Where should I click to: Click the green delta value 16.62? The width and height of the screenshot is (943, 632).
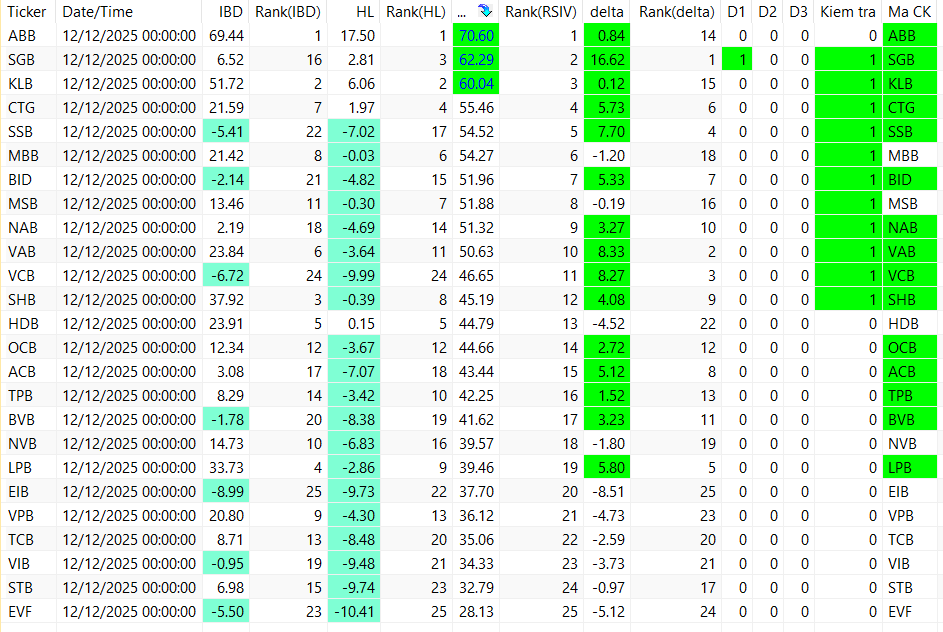click(607, 60)
